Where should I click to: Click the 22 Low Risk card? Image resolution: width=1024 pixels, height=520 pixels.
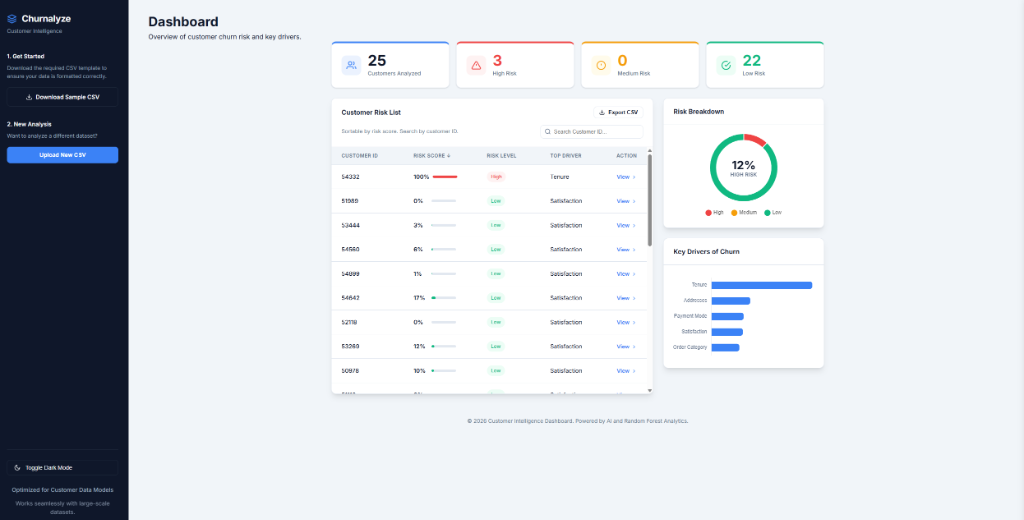pyautogui.click(x=765, y=65)
